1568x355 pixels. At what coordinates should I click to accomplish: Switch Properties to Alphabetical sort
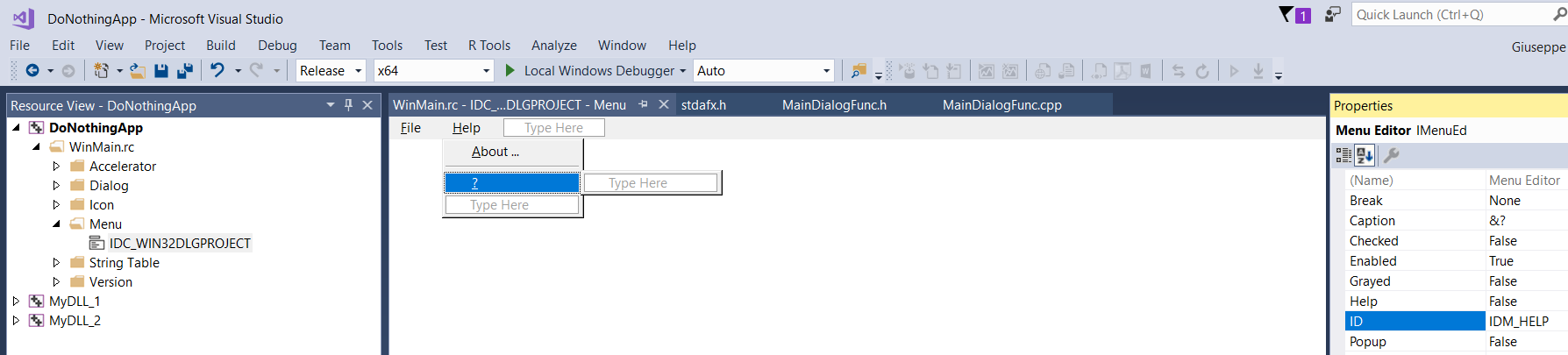pyautogui.click(x=1365, y=155)
